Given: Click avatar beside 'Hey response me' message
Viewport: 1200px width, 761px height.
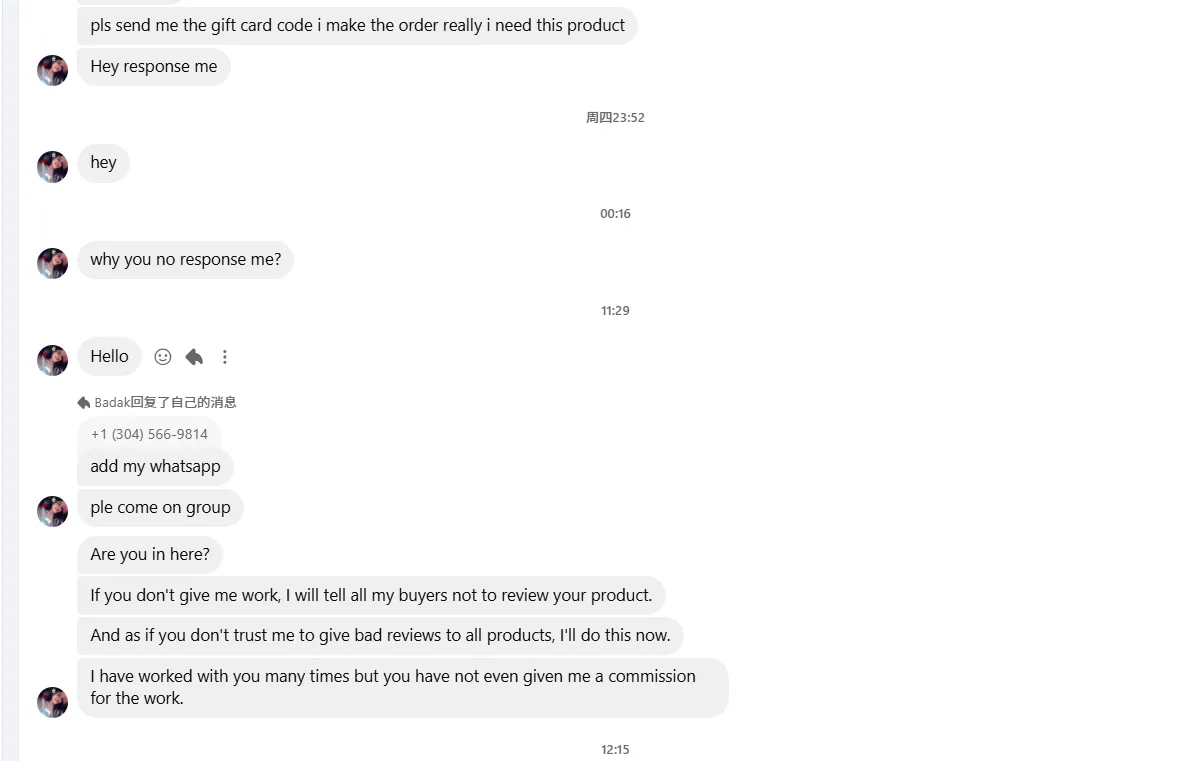Looking at the screenshot, I should 52,70.
